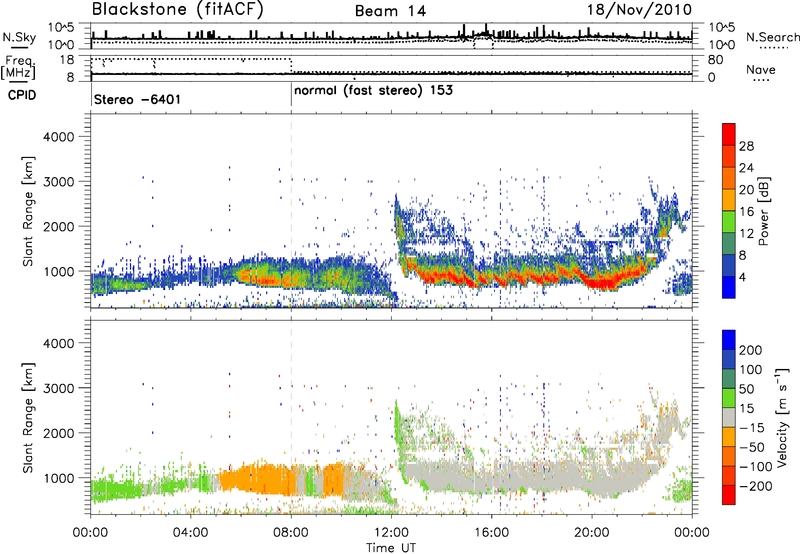Click the '04:00' time tick label
The image size is (800, 554).
click(191, 533)
